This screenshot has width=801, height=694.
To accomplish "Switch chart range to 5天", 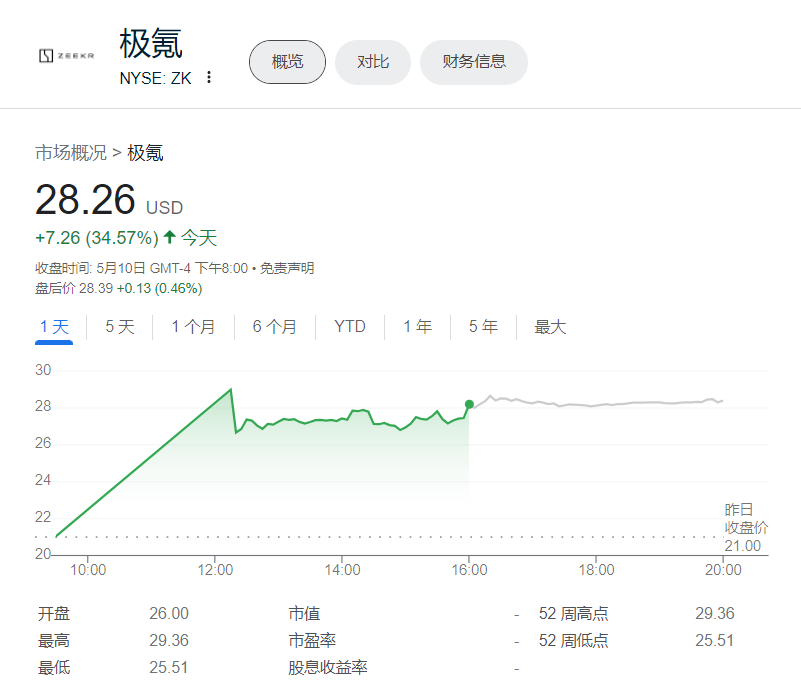I will 119,326.
